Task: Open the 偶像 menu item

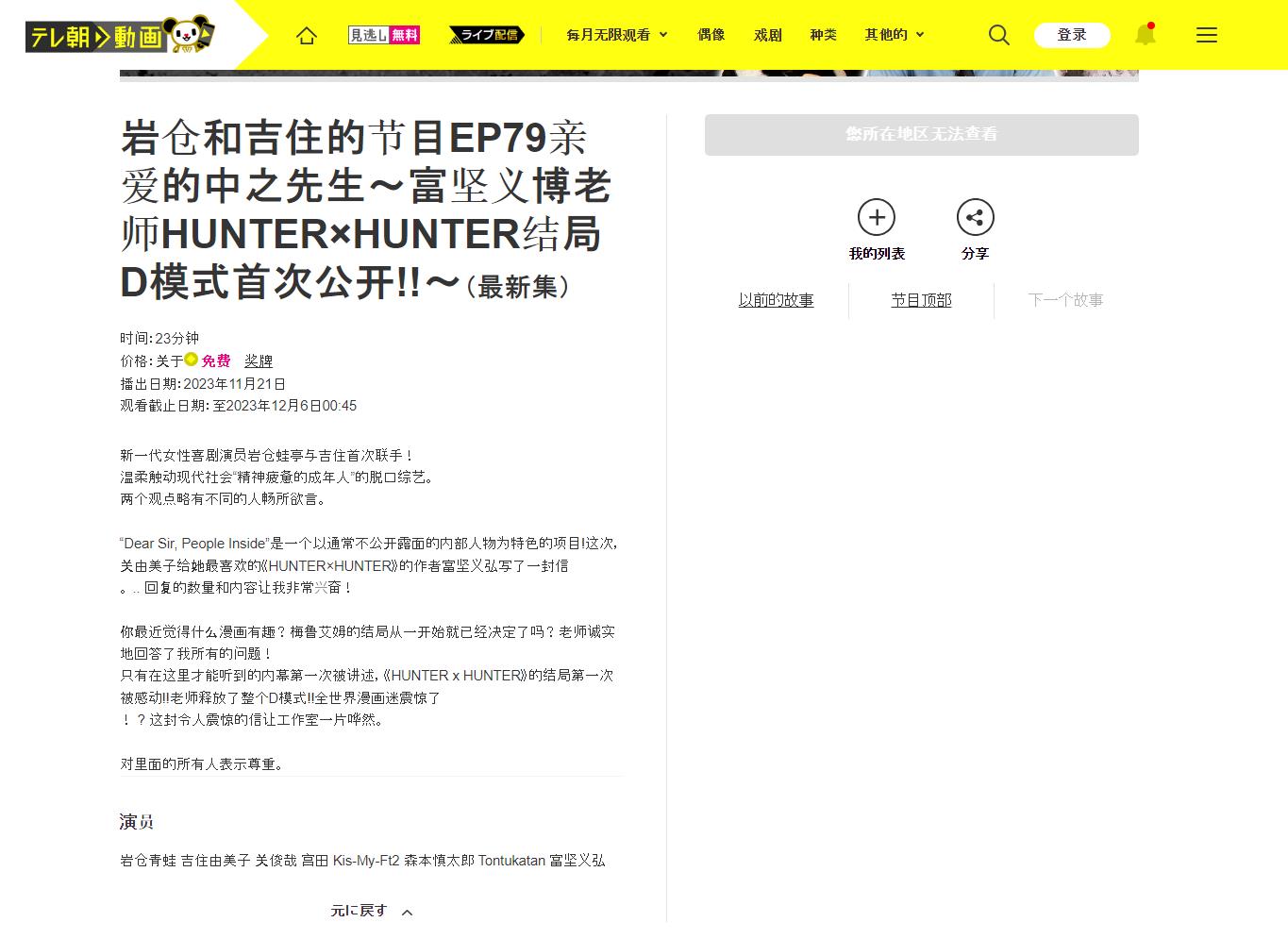Action: point(711,35)
